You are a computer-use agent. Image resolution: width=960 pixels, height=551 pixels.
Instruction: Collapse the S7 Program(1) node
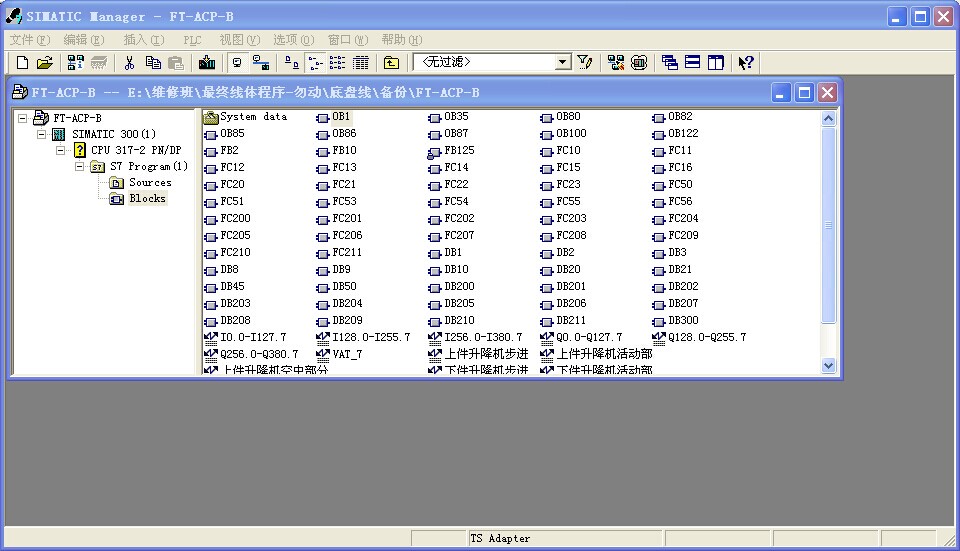[x=80, y=166]
